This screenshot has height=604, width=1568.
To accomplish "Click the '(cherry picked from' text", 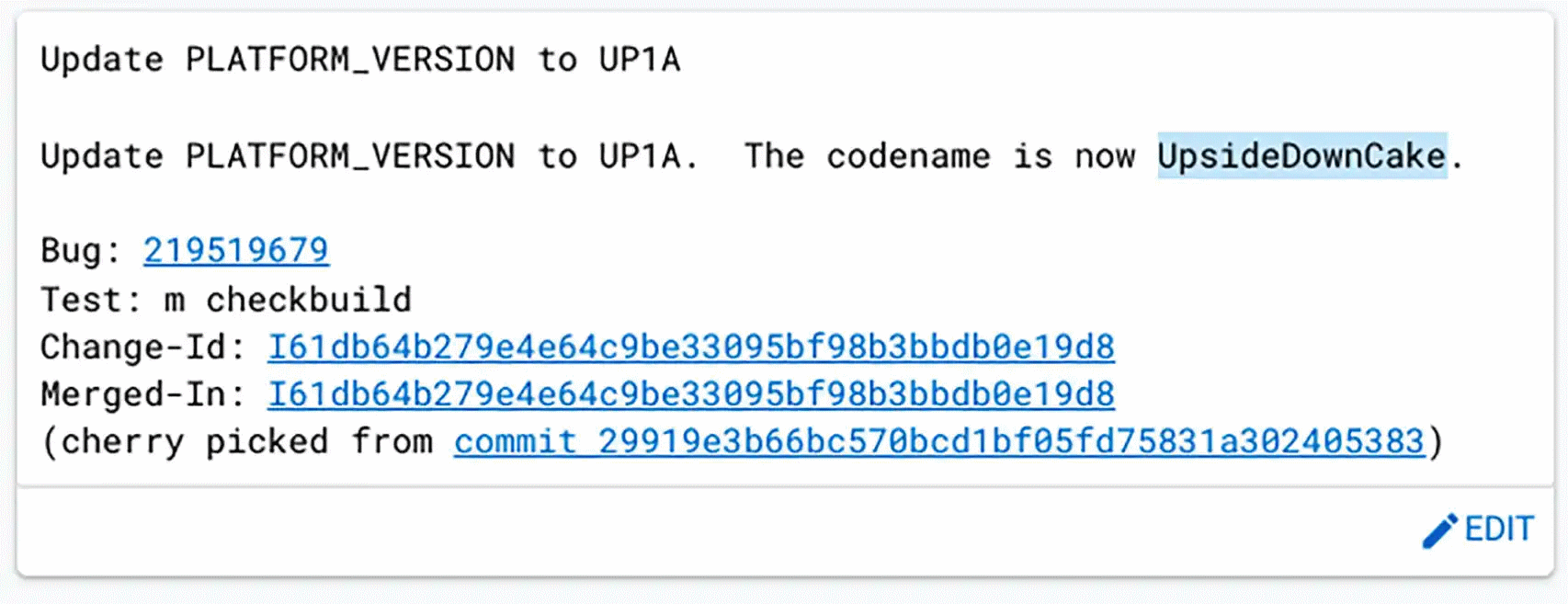I will click(x=237, y=441).
